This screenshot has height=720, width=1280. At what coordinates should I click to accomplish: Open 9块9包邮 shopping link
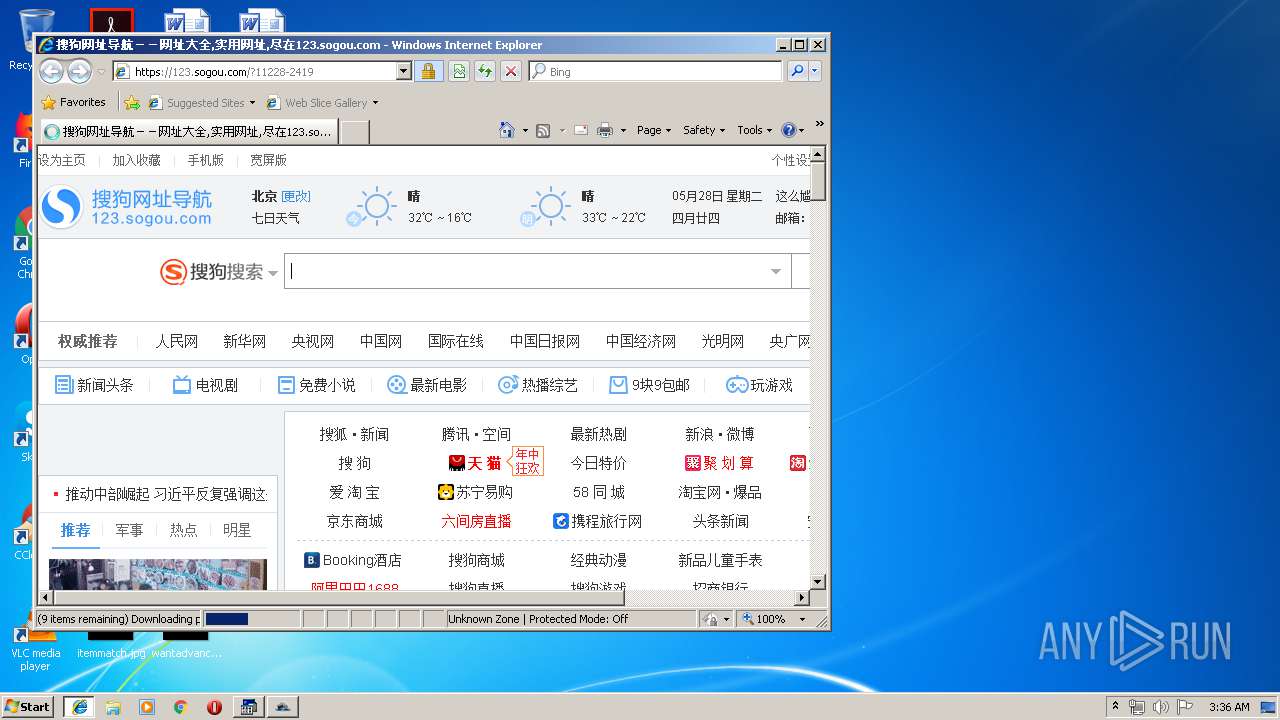point(649,385)
